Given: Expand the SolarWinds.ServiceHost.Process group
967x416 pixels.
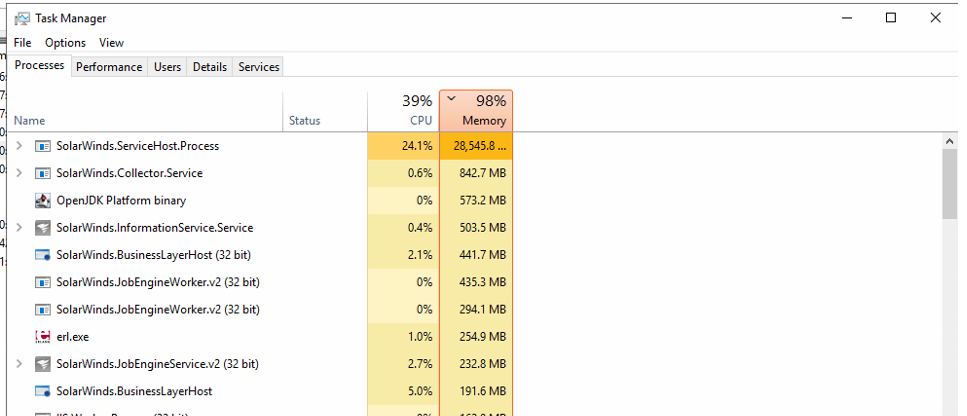Looking at the screenshot, I should click(x=19, y=146).
